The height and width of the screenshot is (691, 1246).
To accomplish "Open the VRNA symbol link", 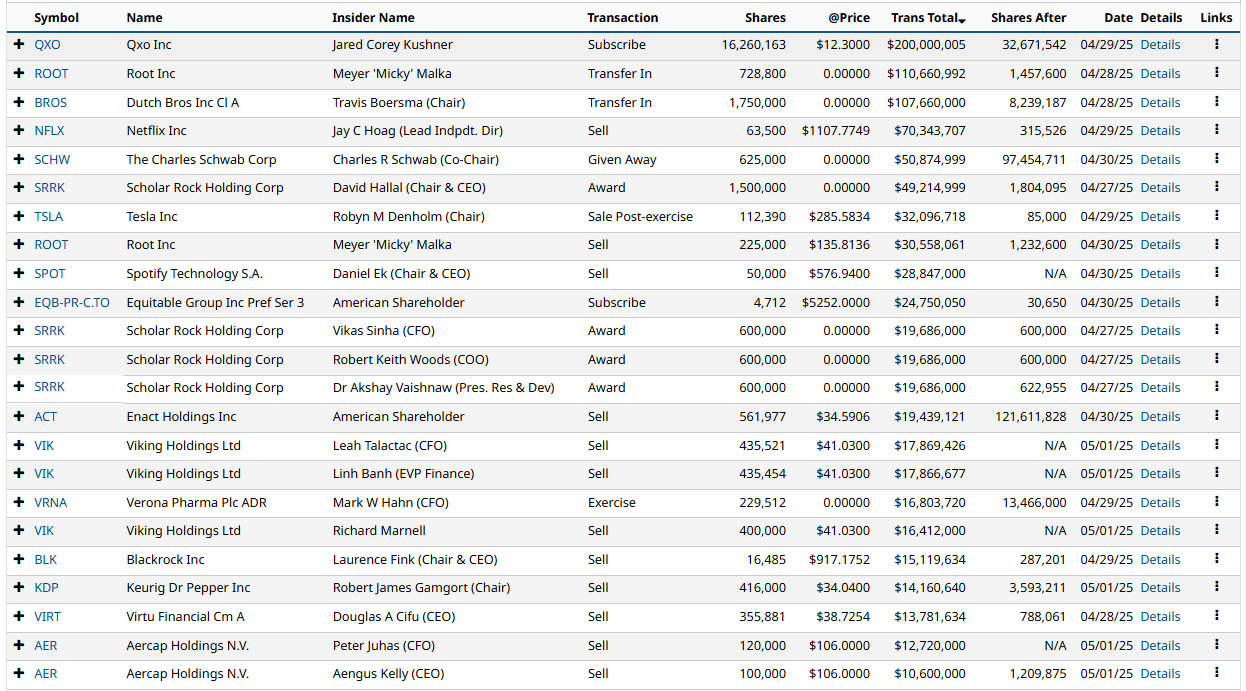I will (50, 502).
